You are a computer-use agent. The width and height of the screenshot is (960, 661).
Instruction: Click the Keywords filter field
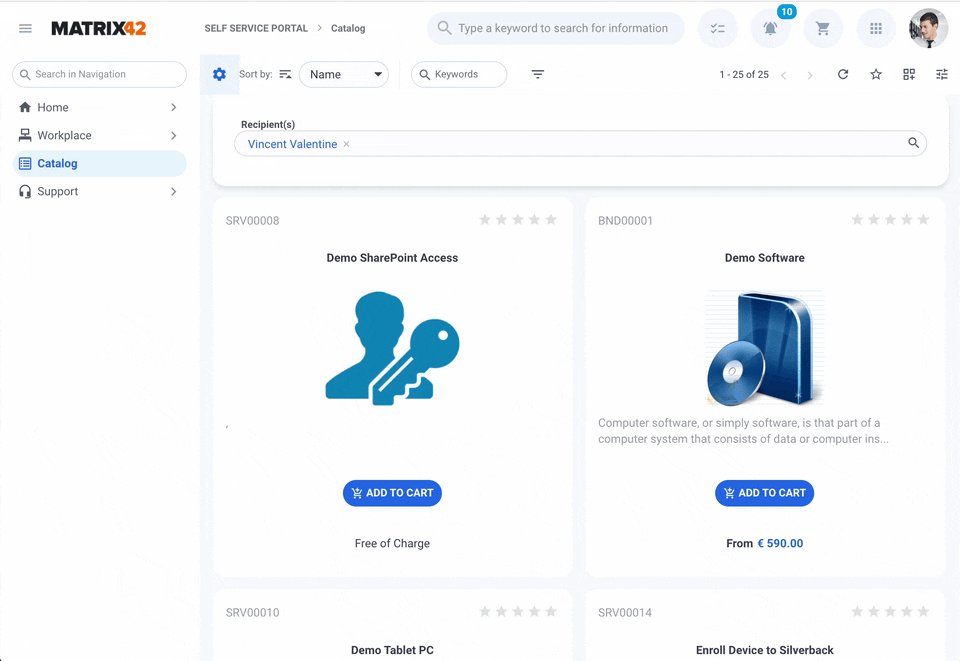[459, 74]
